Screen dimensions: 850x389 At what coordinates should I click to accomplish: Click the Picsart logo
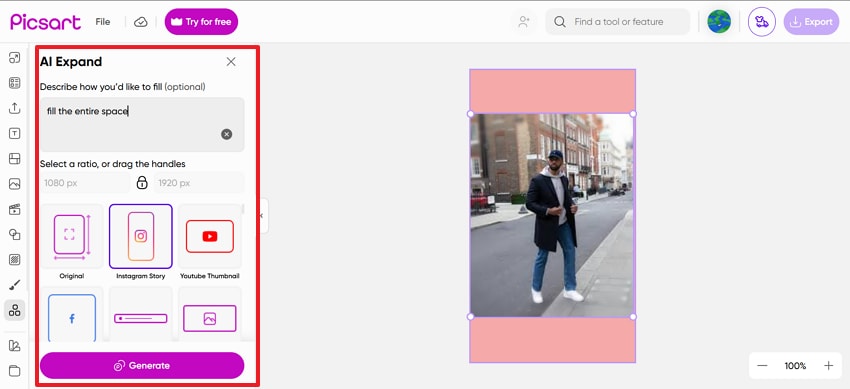pos(46,22)
